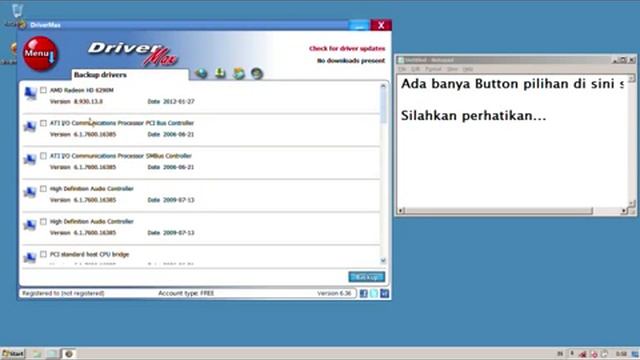Click the Recycle Bin desktop icon

click(17, 11)
